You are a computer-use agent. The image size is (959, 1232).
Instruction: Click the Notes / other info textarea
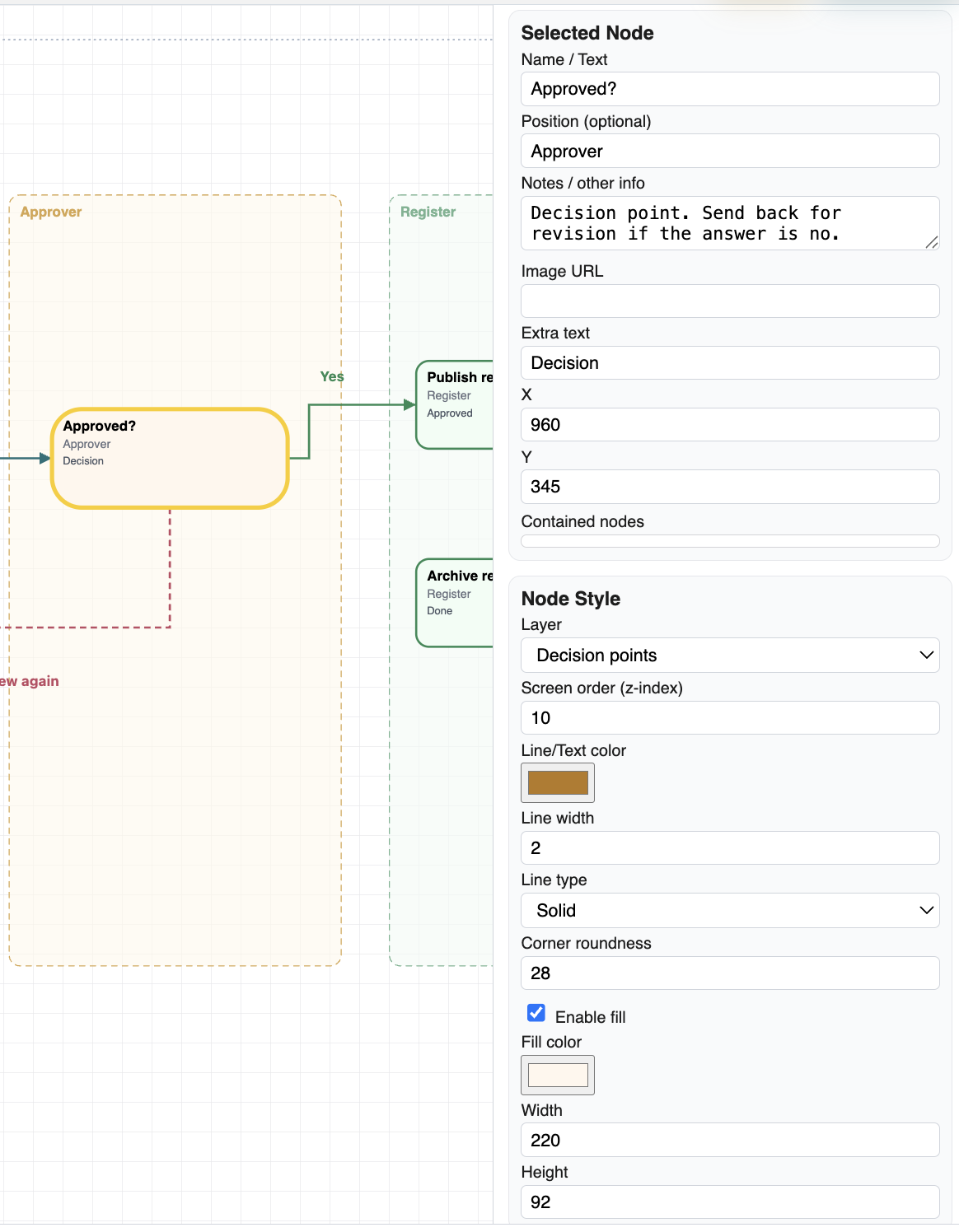pos(730,223)
